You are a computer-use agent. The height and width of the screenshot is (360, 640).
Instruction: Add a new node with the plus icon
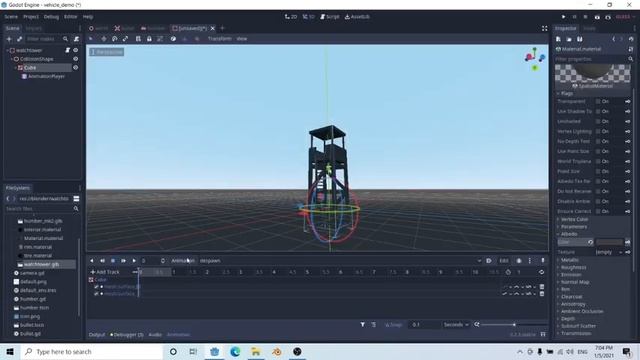(x=9, y=39)
